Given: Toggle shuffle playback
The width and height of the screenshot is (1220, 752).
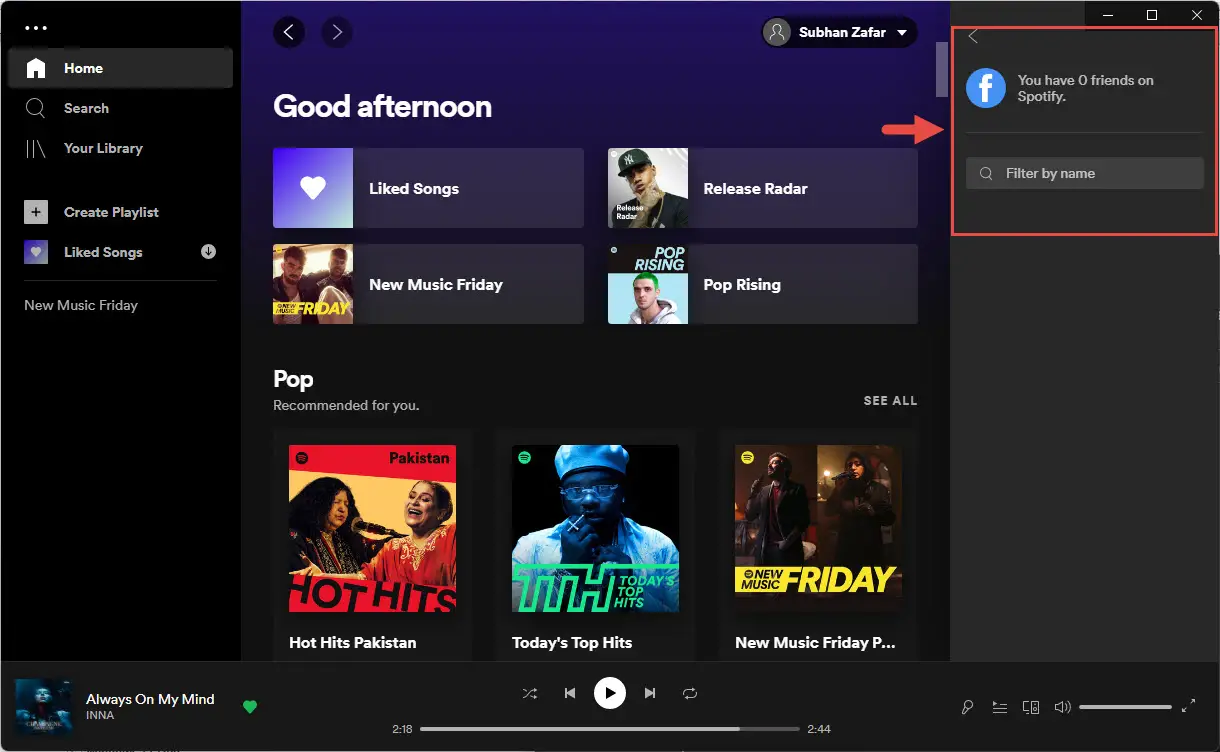Looking at the screenshot, I should 530,692.
